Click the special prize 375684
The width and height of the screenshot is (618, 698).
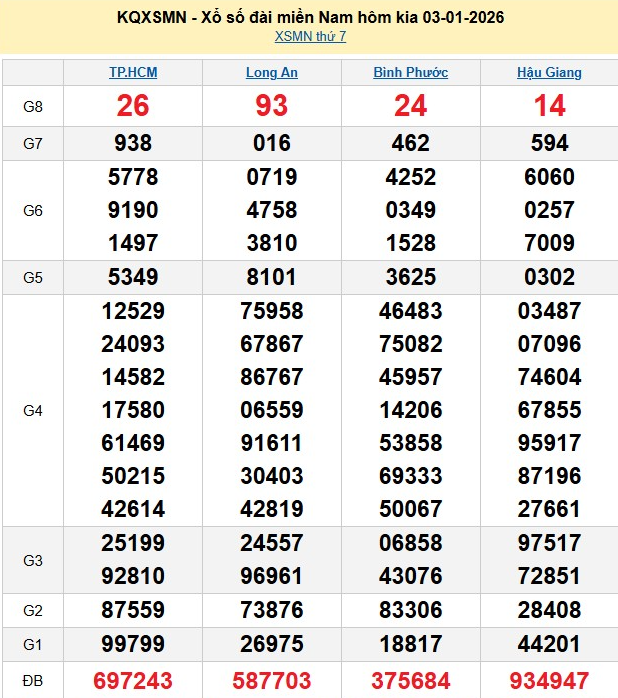pos(410,680)
